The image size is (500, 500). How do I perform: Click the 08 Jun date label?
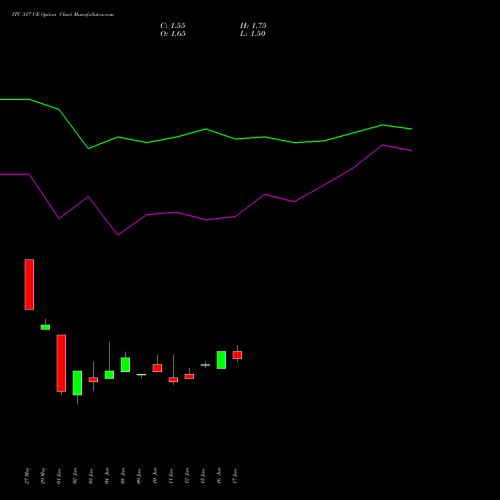123,476
